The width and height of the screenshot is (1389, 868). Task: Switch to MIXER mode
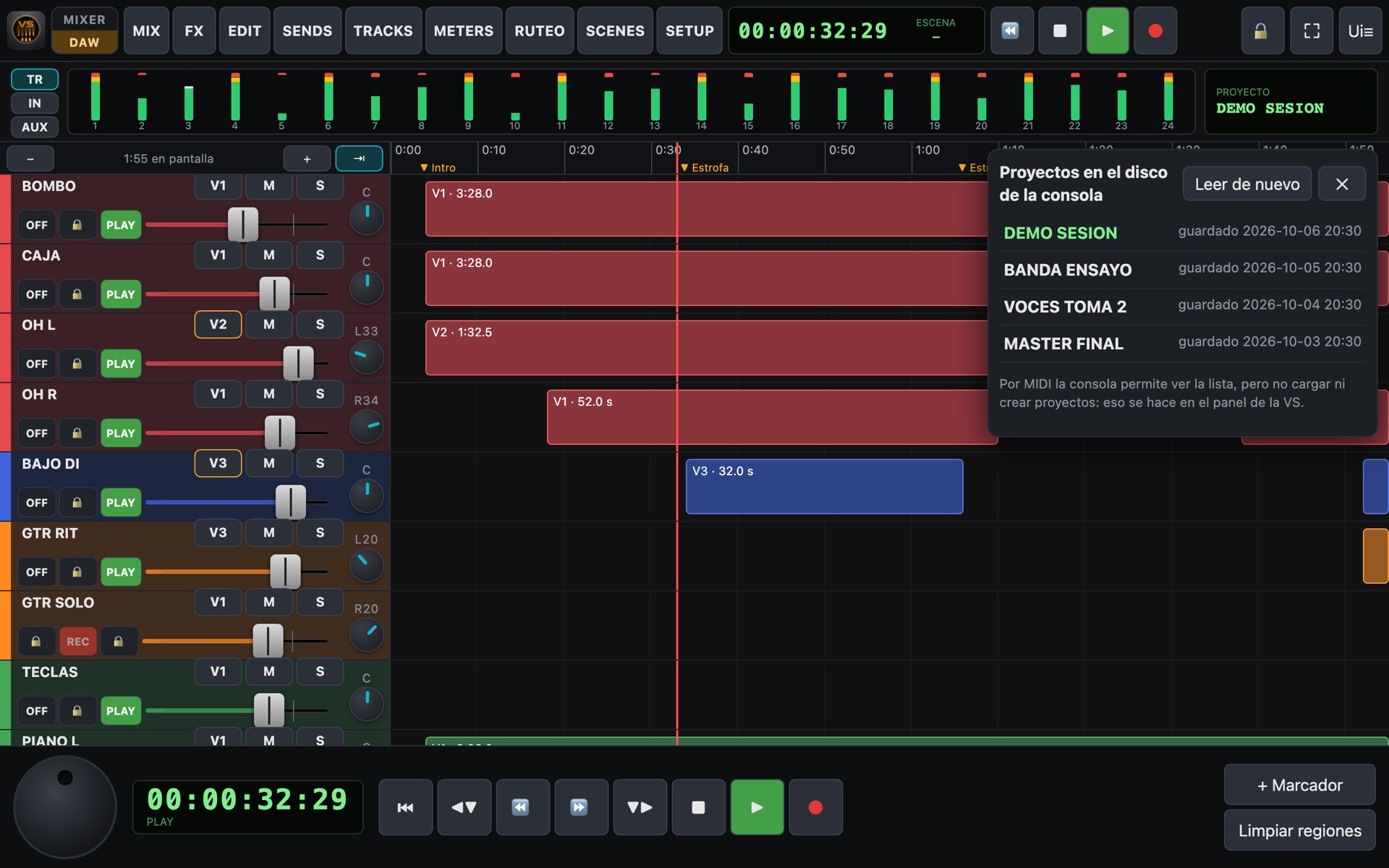tap(85, 20)
